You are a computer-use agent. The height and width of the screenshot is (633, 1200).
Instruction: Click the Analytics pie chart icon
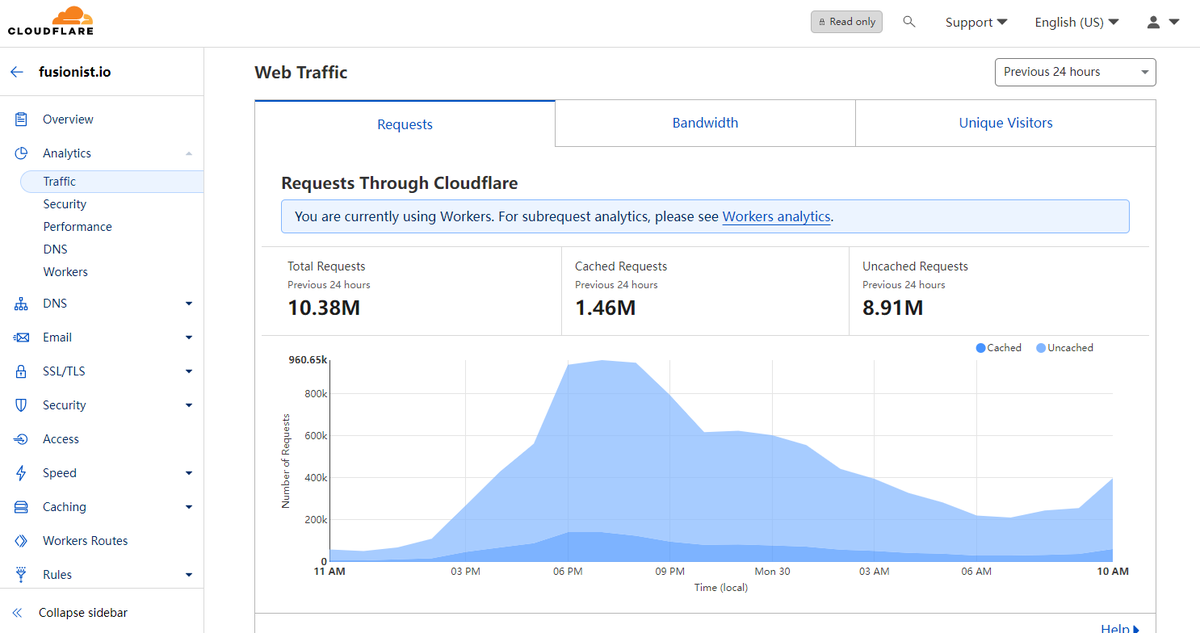[21, 153]
